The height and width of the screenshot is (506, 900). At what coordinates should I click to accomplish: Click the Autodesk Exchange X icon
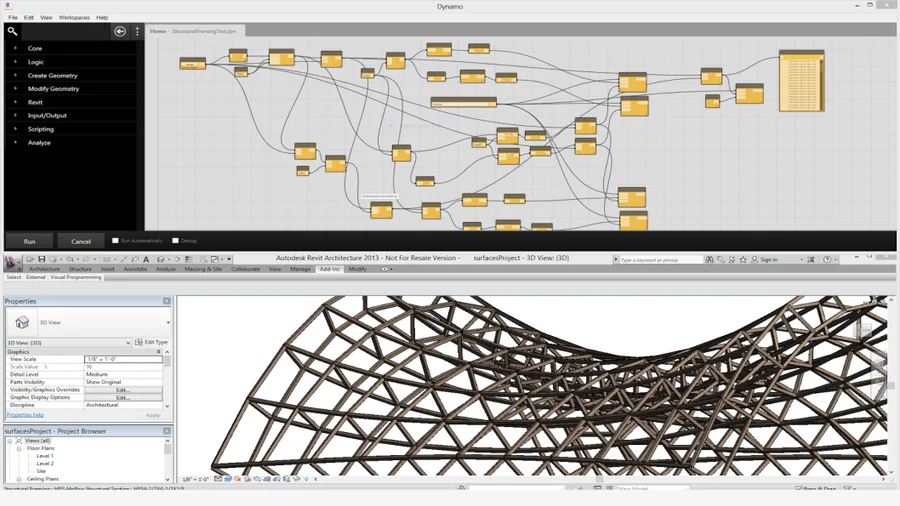810,260
